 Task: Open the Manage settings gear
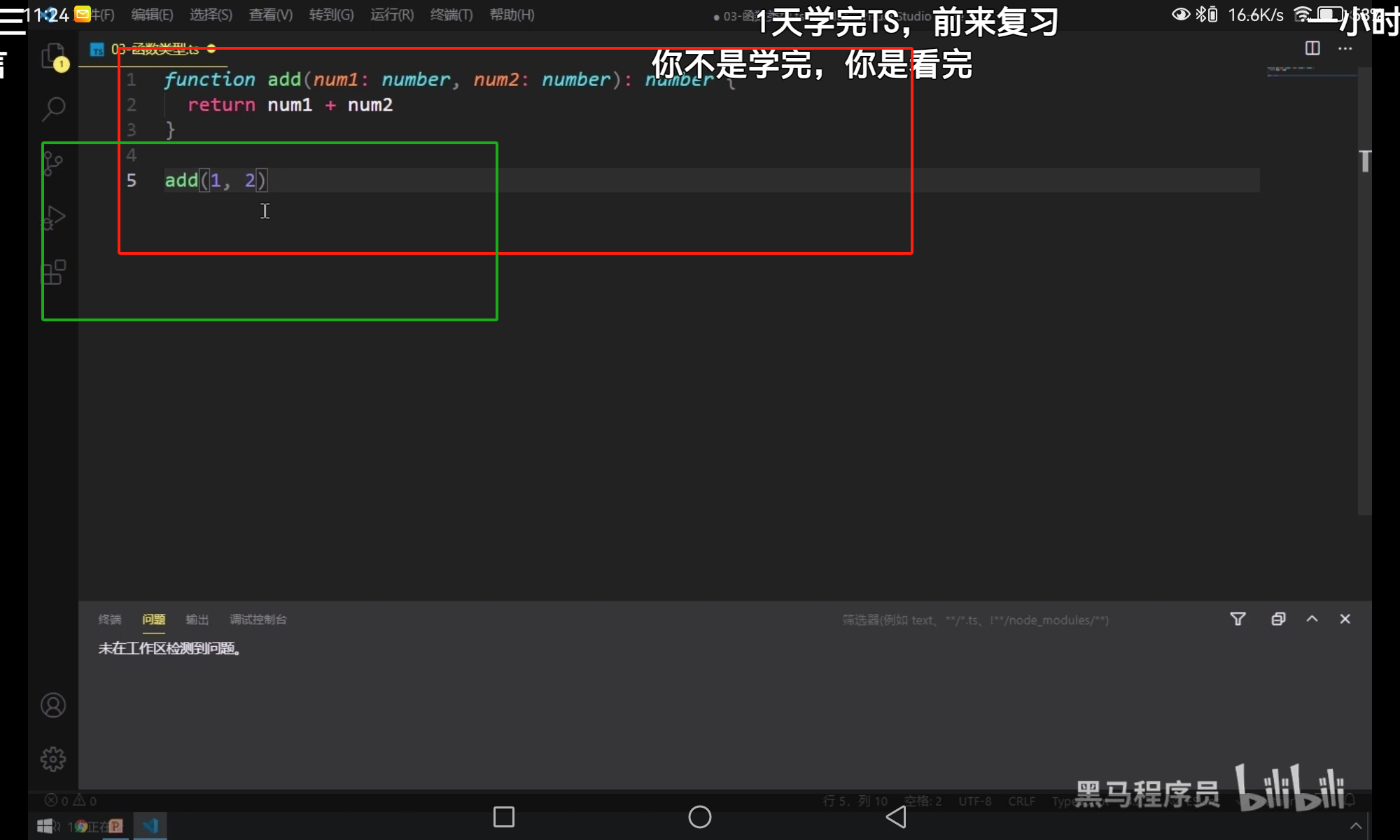coord(53,759)
